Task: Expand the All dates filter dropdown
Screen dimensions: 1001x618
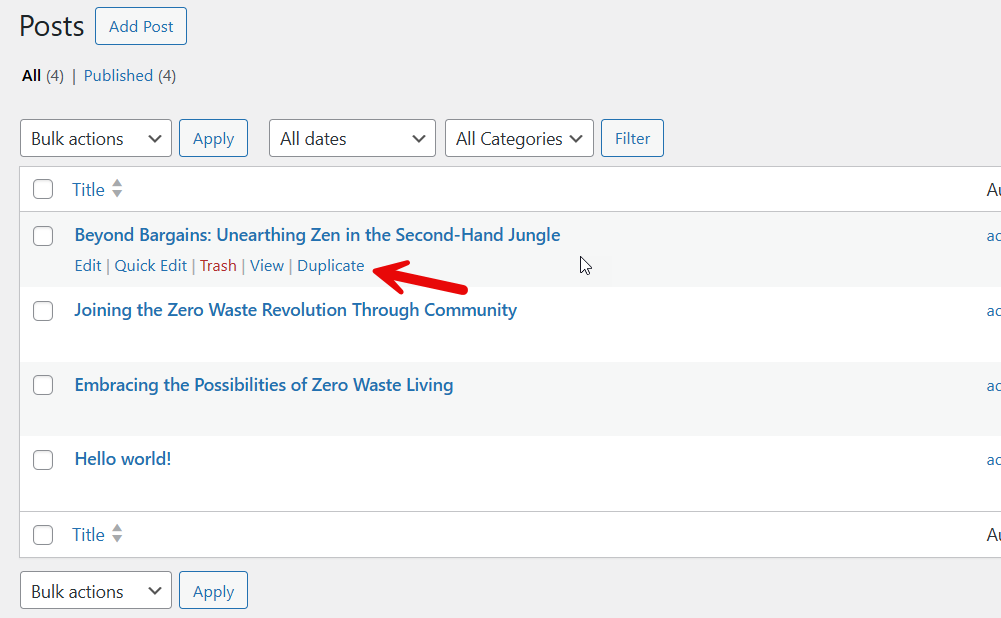Action: [x=352, y=139]
